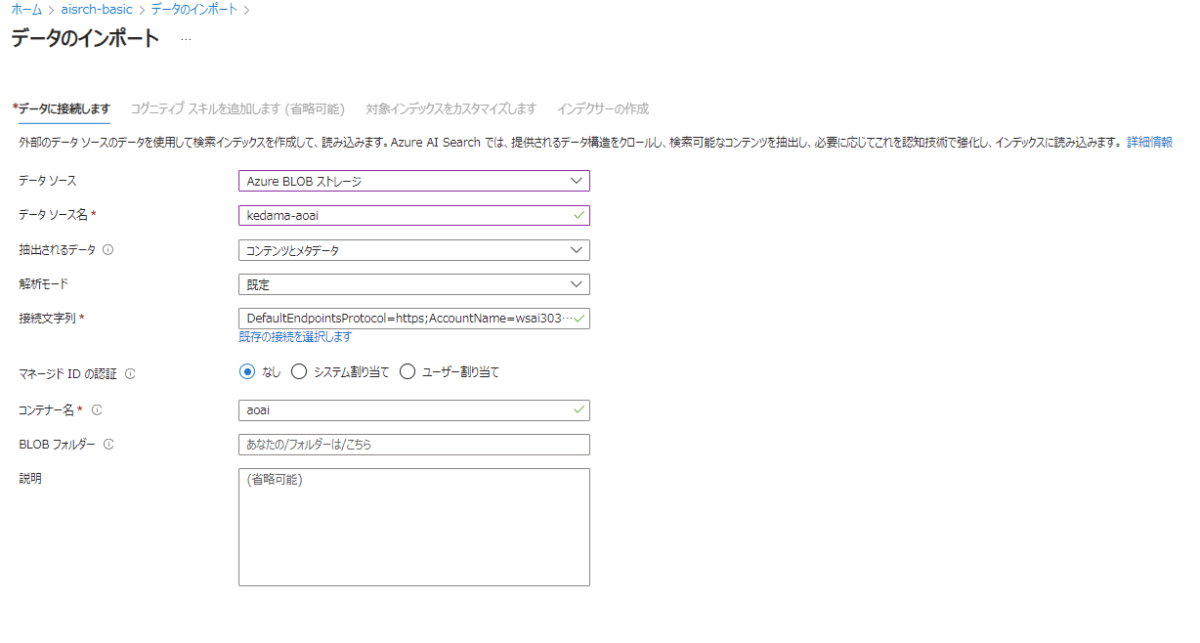Select the システム割り当て radio option
This screenshot has height=643, width=1200.
tap(298, 372)
